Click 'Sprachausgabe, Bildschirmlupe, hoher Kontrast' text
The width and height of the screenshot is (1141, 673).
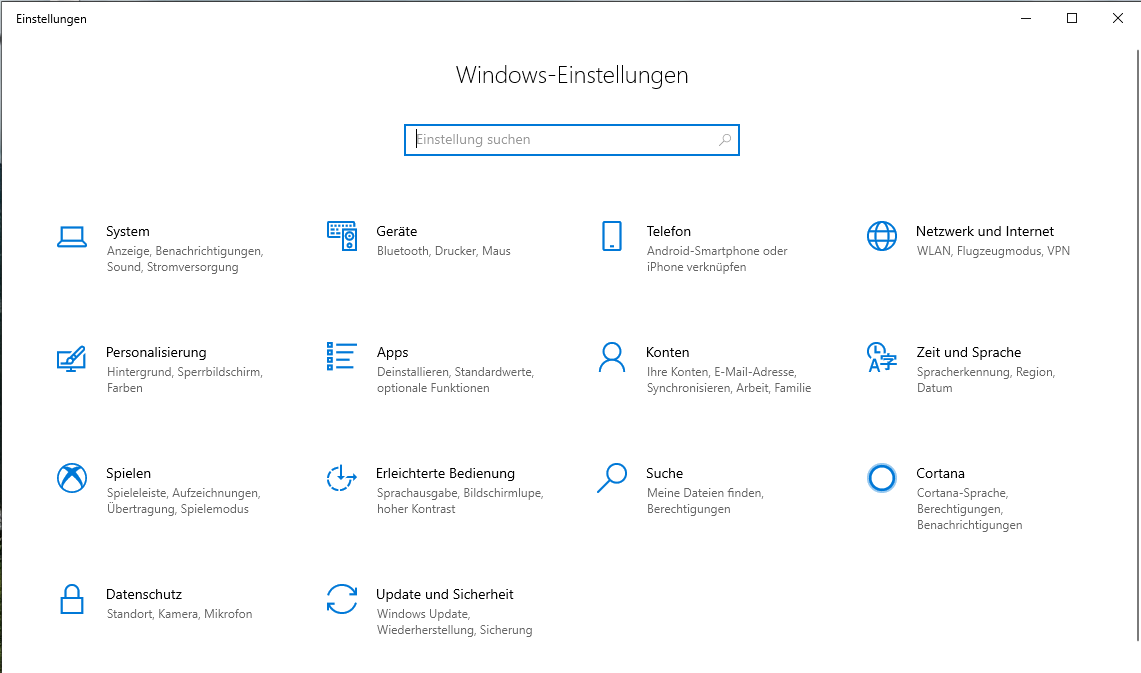(460, 501)
